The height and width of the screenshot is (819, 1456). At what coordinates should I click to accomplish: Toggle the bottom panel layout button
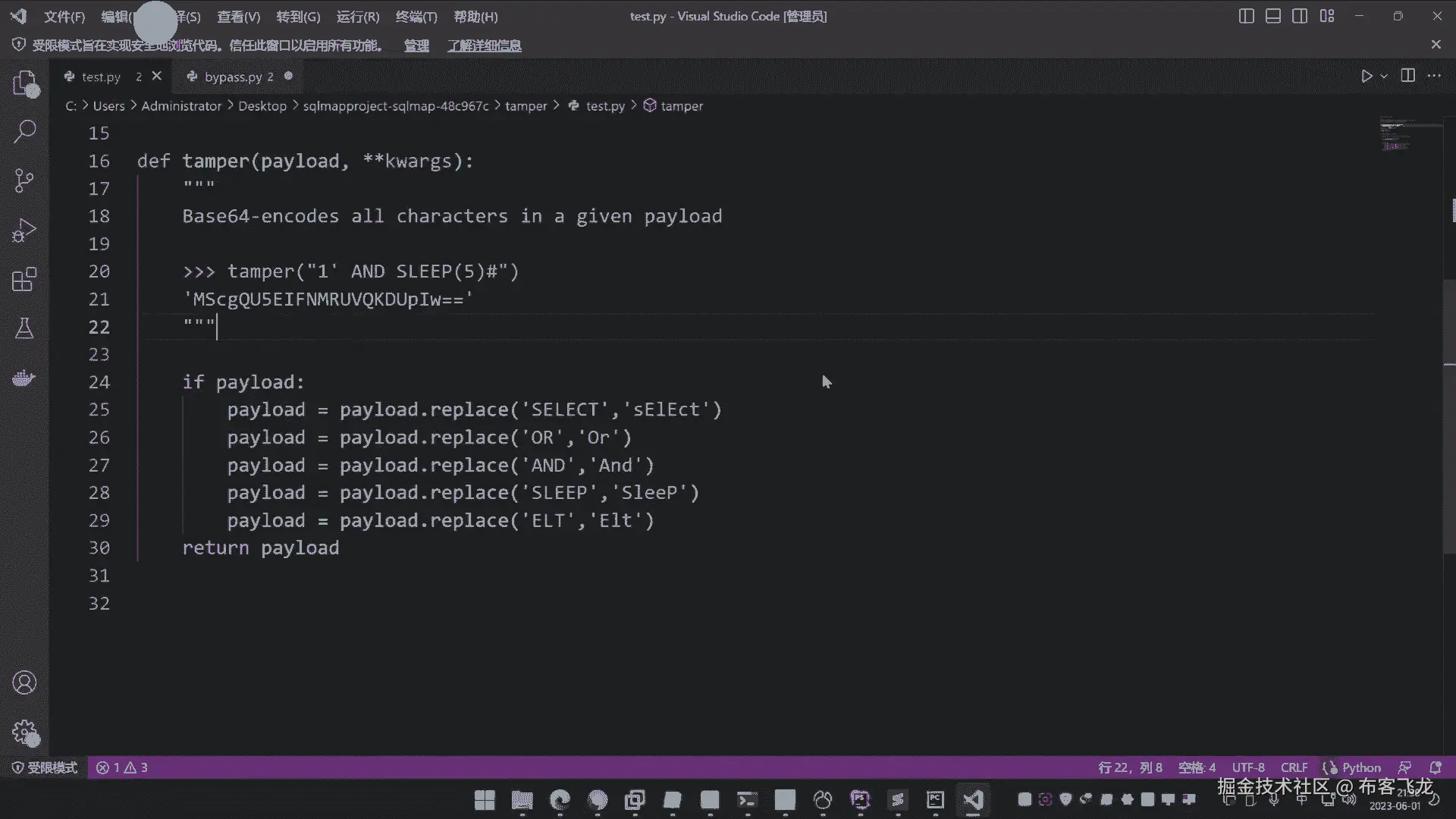(x=1273, y=16)
